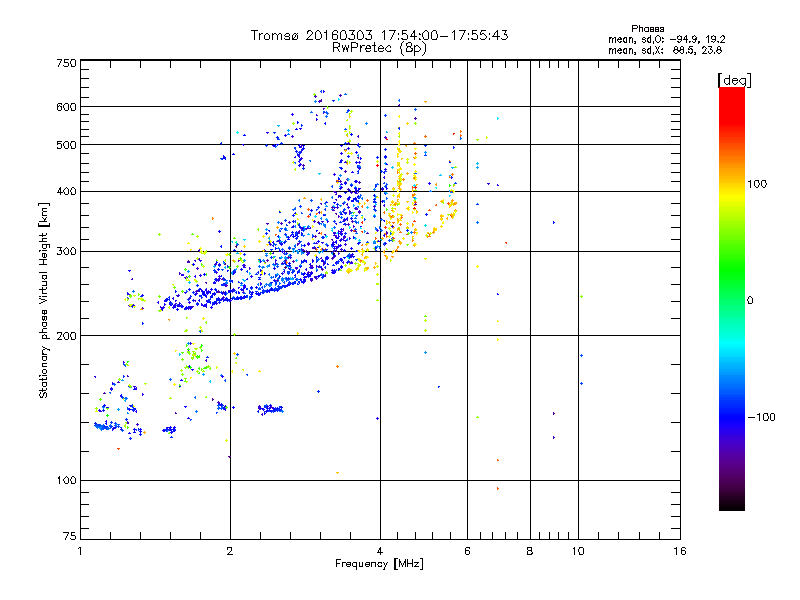Click the plot title 'Tromsø 20160303 17:54:00-17:55:43'

point(379,35)
